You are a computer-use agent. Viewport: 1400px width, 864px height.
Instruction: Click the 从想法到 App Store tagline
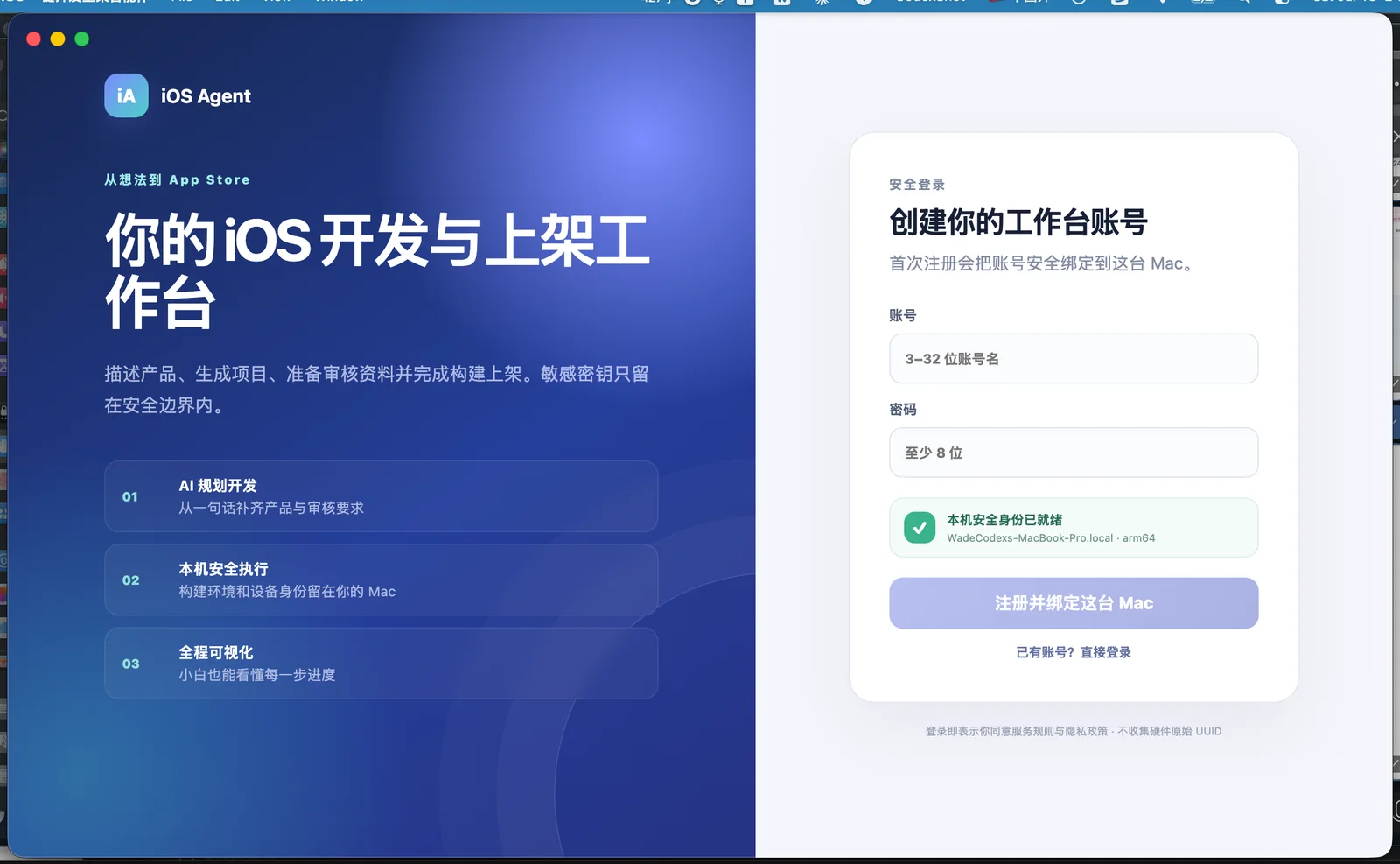178,179
